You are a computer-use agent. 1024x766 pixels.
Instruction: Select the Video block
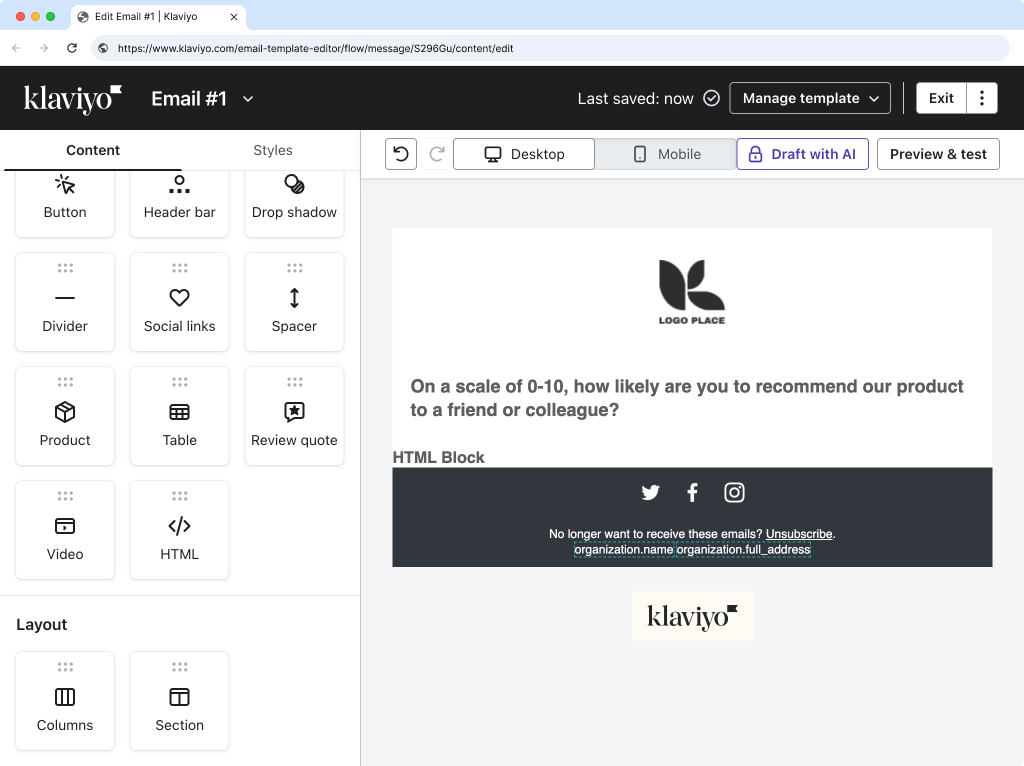pos(64,530)
